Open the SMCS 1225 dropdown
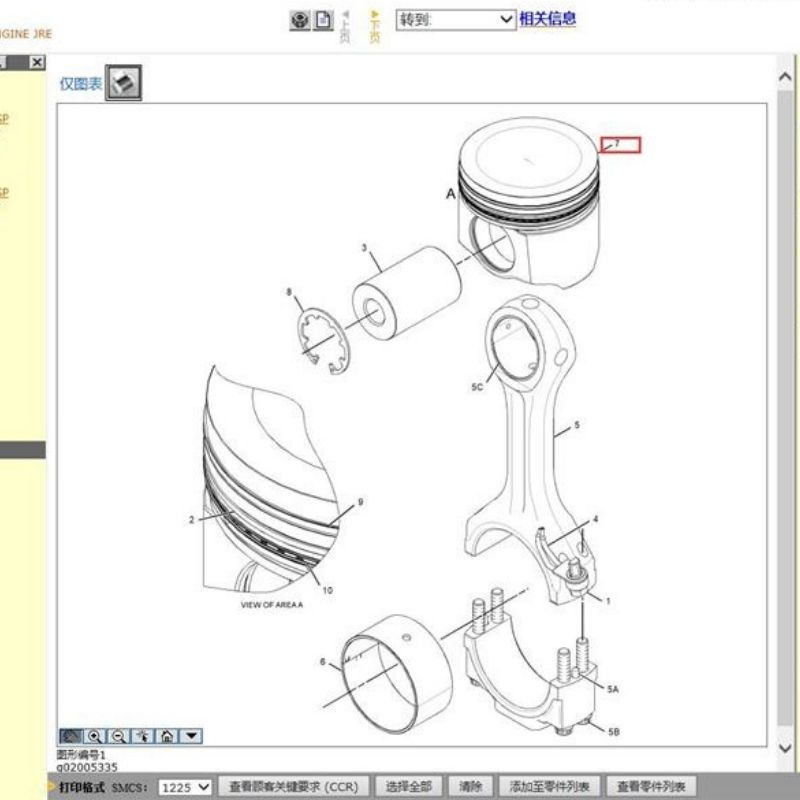The height and width of the screenshot is (800, 800). pyautogui.click(x=185, y=787)
